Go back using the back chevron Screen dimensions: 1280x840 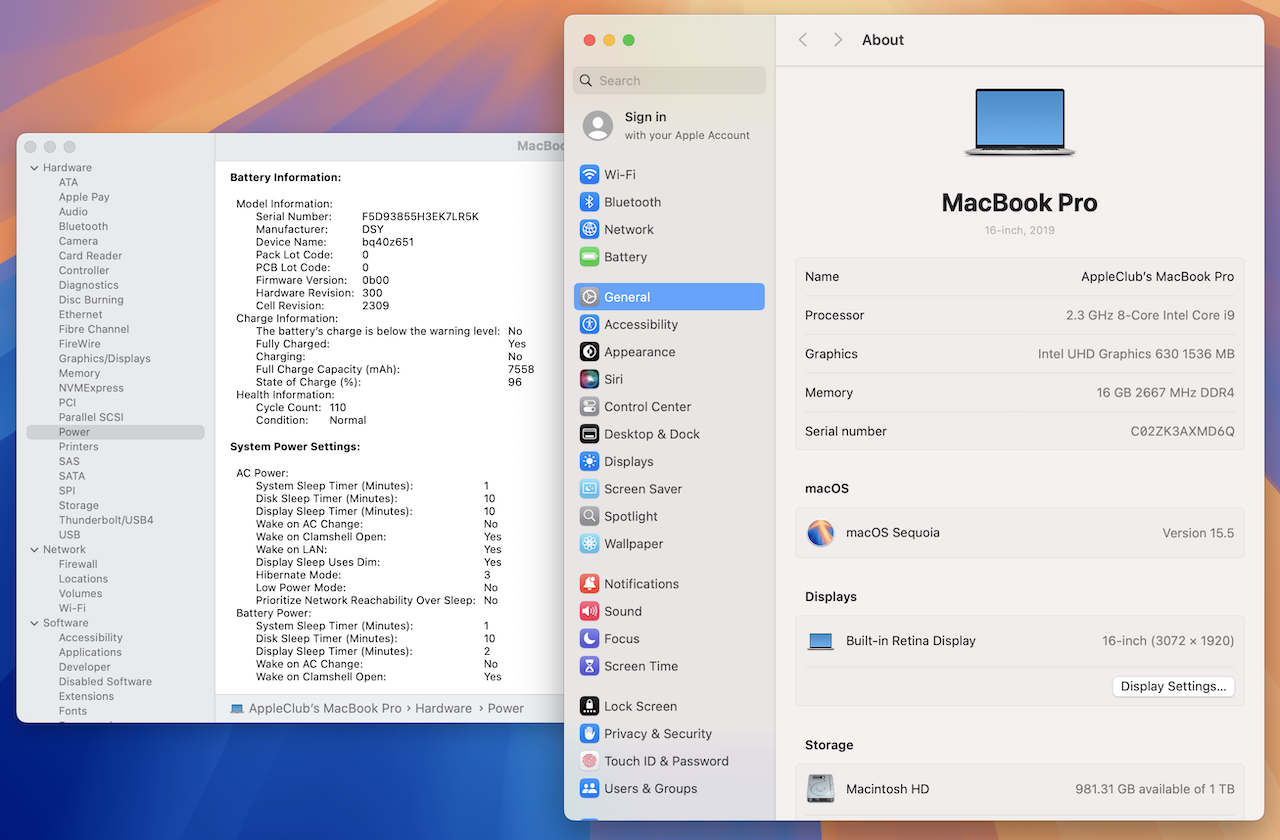click(x=802, y=40)
